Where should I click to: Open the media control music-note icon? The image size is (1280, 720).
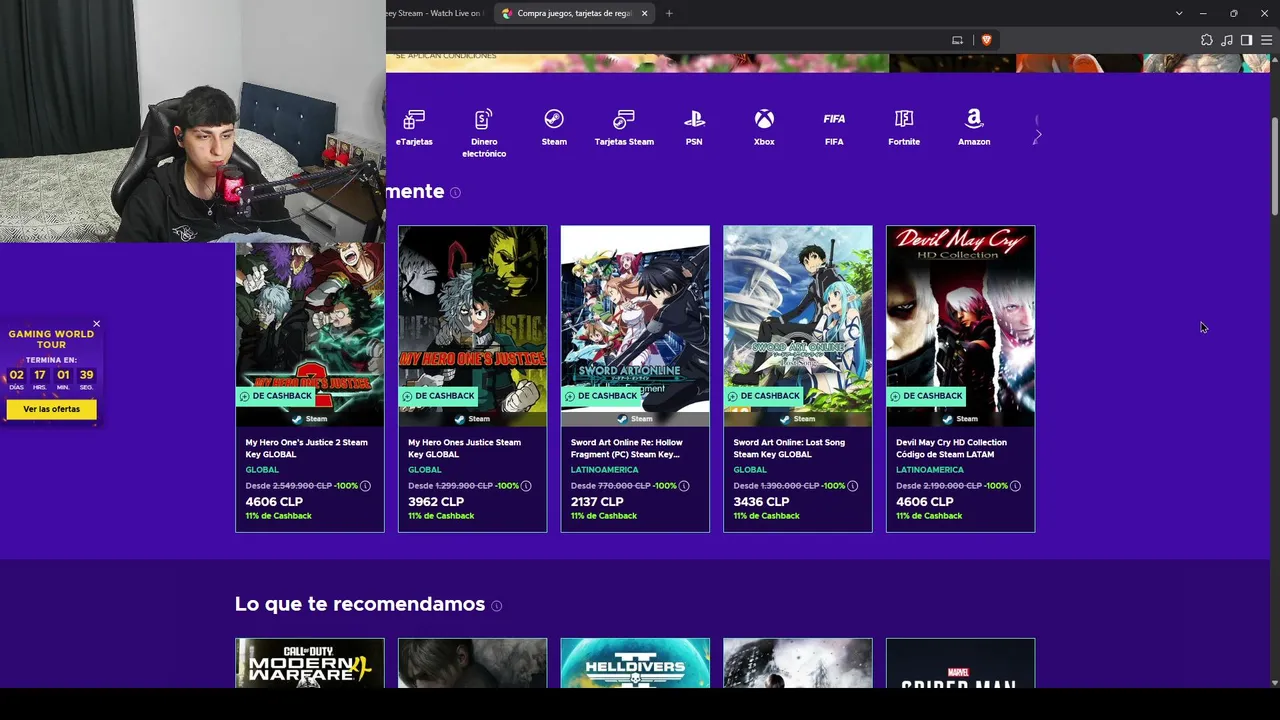tap(1226, 40)
